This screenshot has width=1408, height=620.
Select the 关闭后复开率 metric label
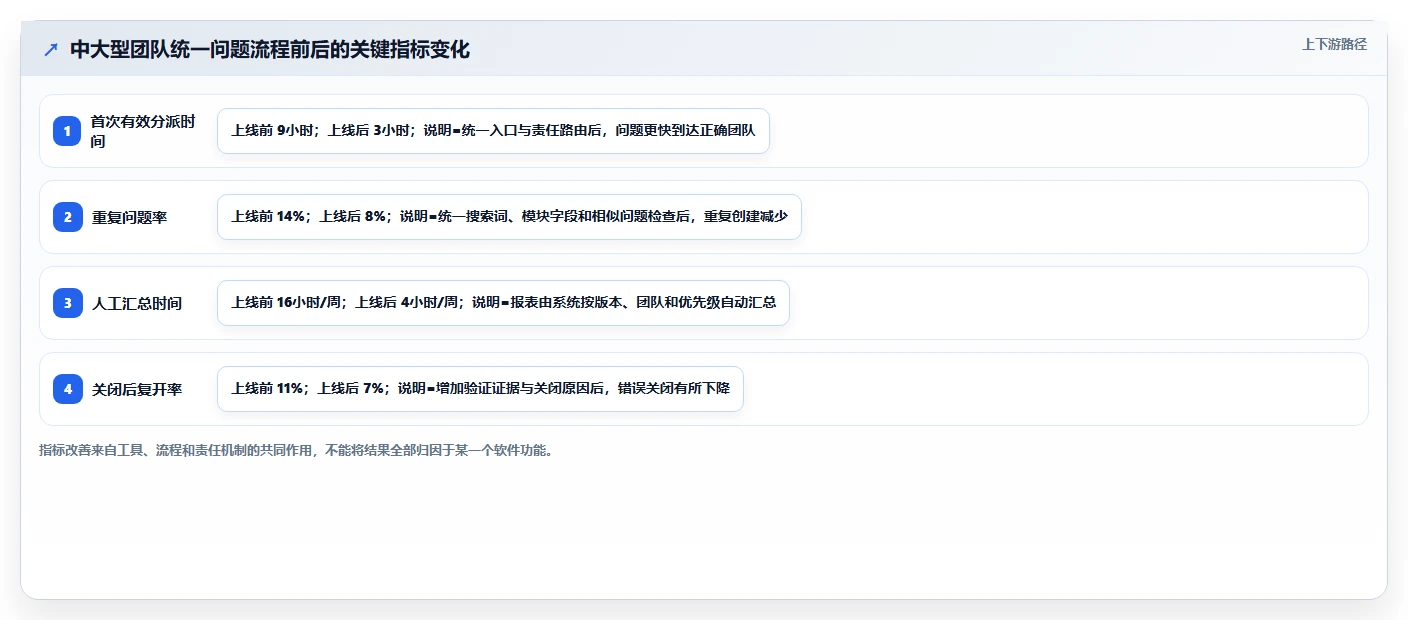click(x=137, y=389)
